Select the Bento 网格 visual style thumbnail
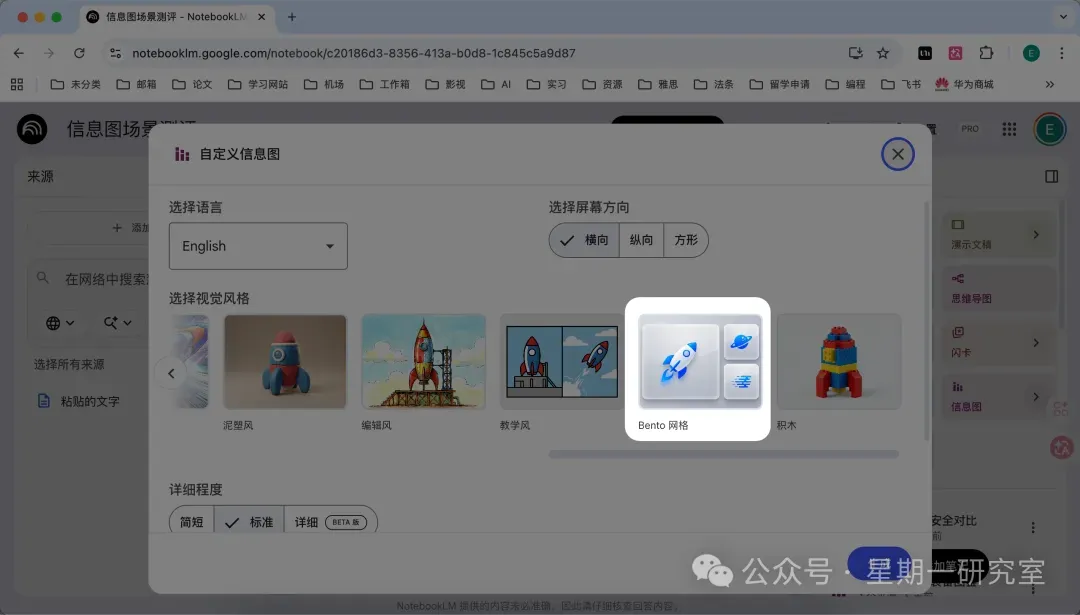The width and height of the screenshot is (1080, 615). [x=697, y=362]
